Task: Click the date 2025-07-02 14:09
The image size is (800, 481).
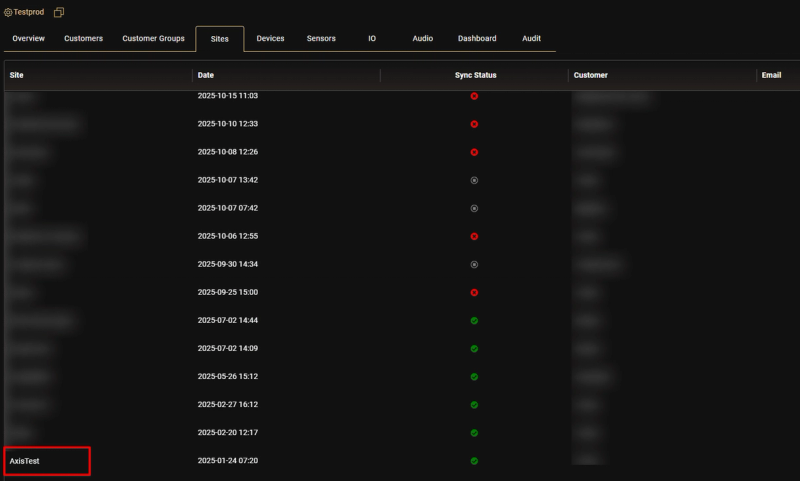Action: [228, 348]
